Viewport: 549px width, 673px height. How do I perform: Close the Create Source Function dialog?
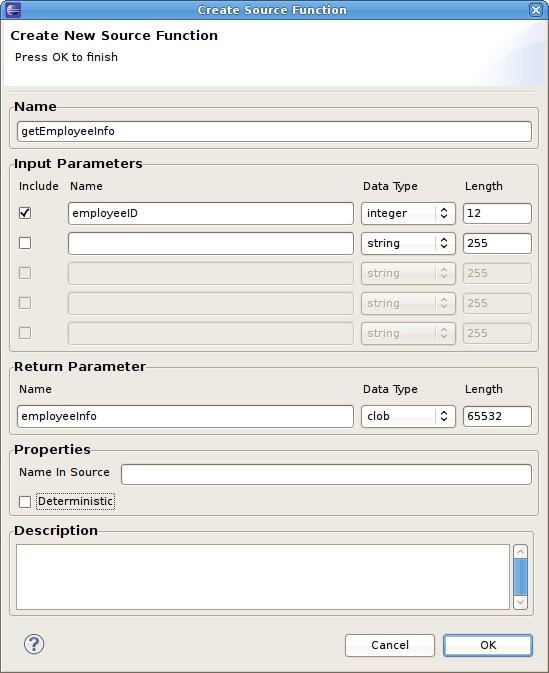coord(536,9)
